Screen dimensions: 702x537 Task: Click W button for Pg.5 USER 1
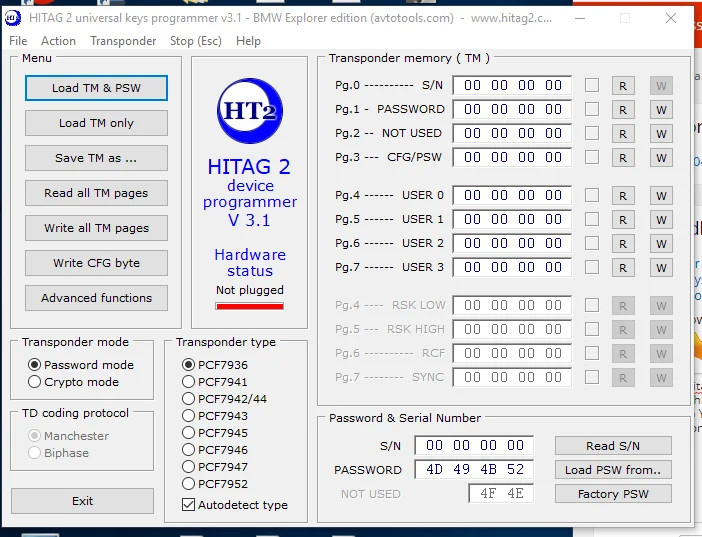[661, 219]
